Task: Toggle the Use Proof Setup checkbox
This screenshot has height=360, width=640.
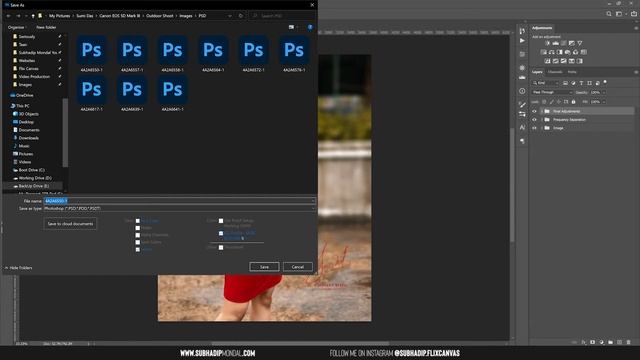Action: (221, 221)
